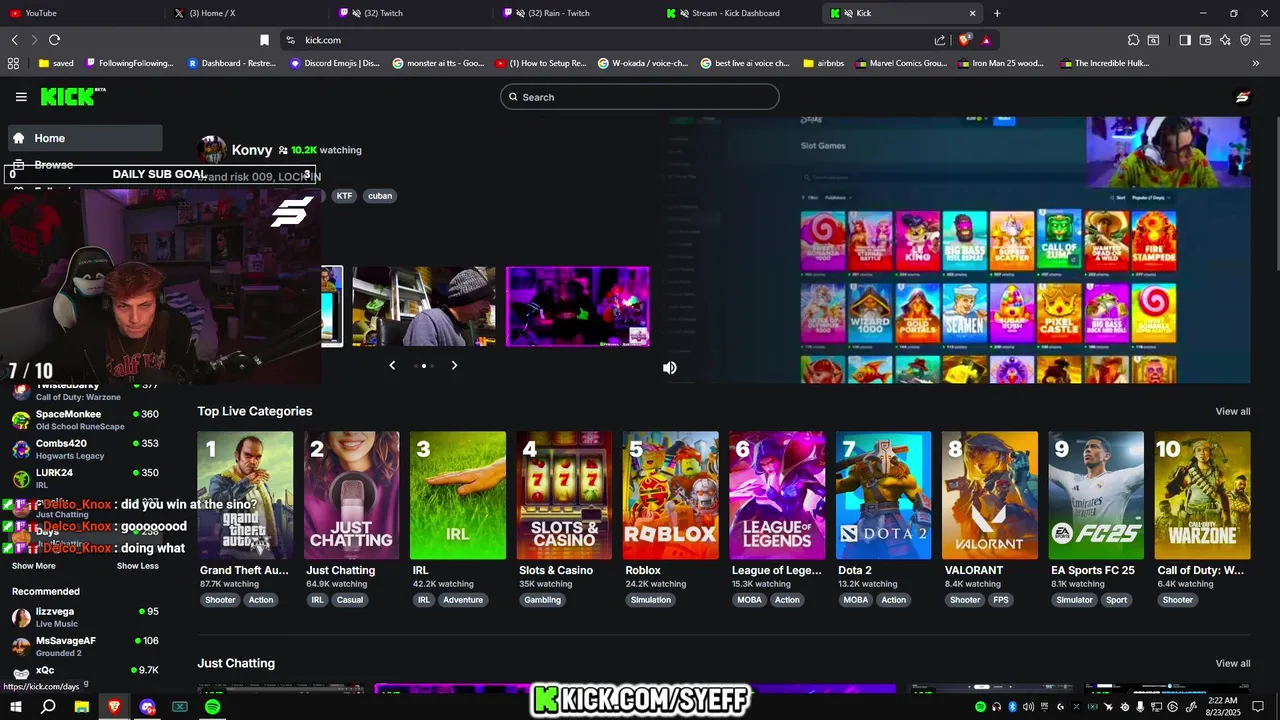Viewport: 1280px width, 720px height.
Task: Expand the hidden bookmarks overflow chevron
Action: click(x=1256, y=63)
